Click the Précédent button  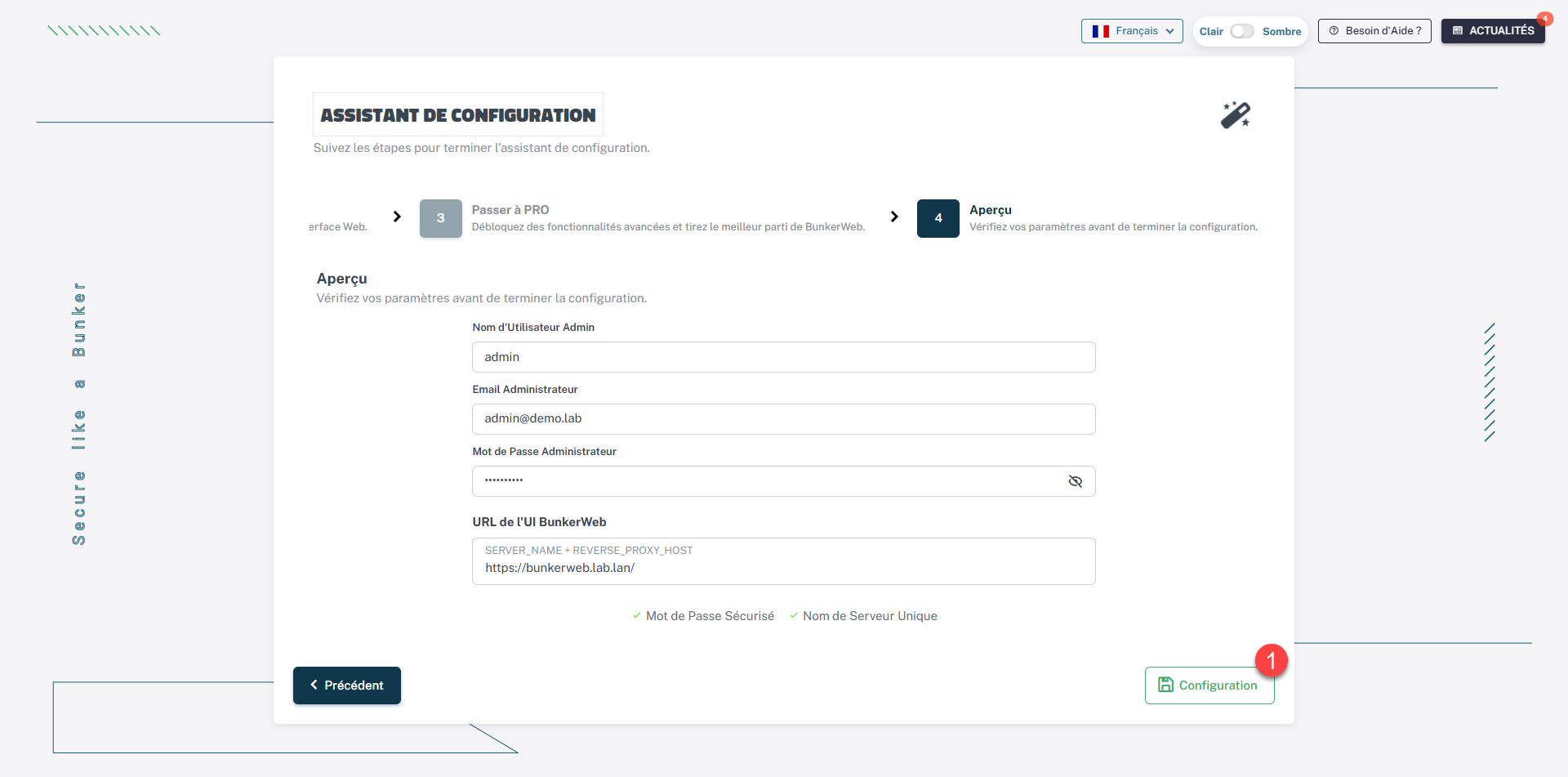pos(347,685)
